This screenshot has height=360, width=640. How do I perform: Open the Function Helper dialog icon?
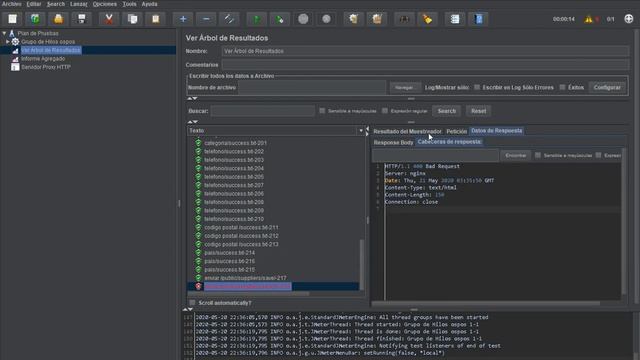tap(455, 19)
